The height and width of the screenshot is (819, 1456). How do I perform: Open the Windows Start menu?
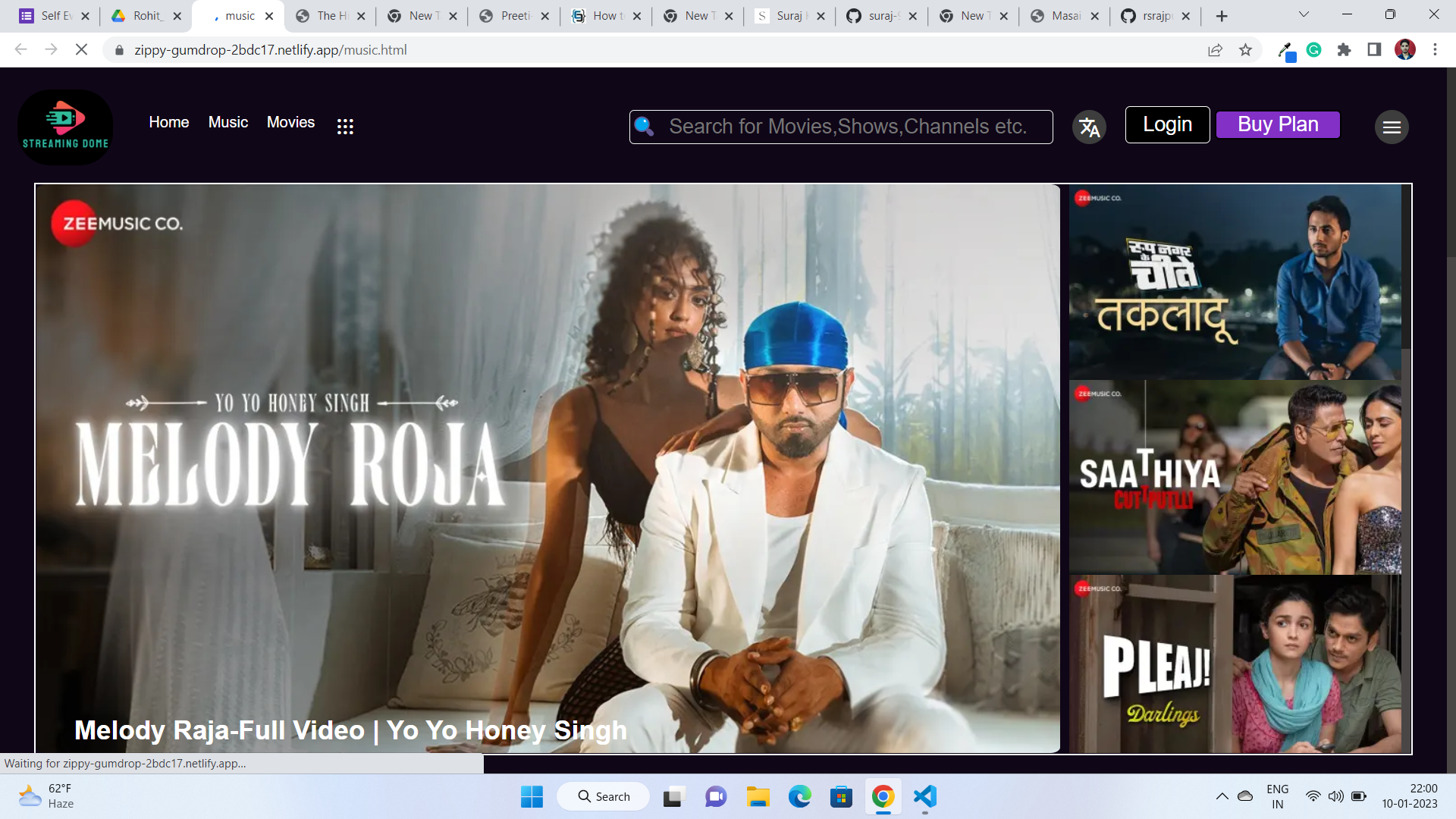pos(532,796)
